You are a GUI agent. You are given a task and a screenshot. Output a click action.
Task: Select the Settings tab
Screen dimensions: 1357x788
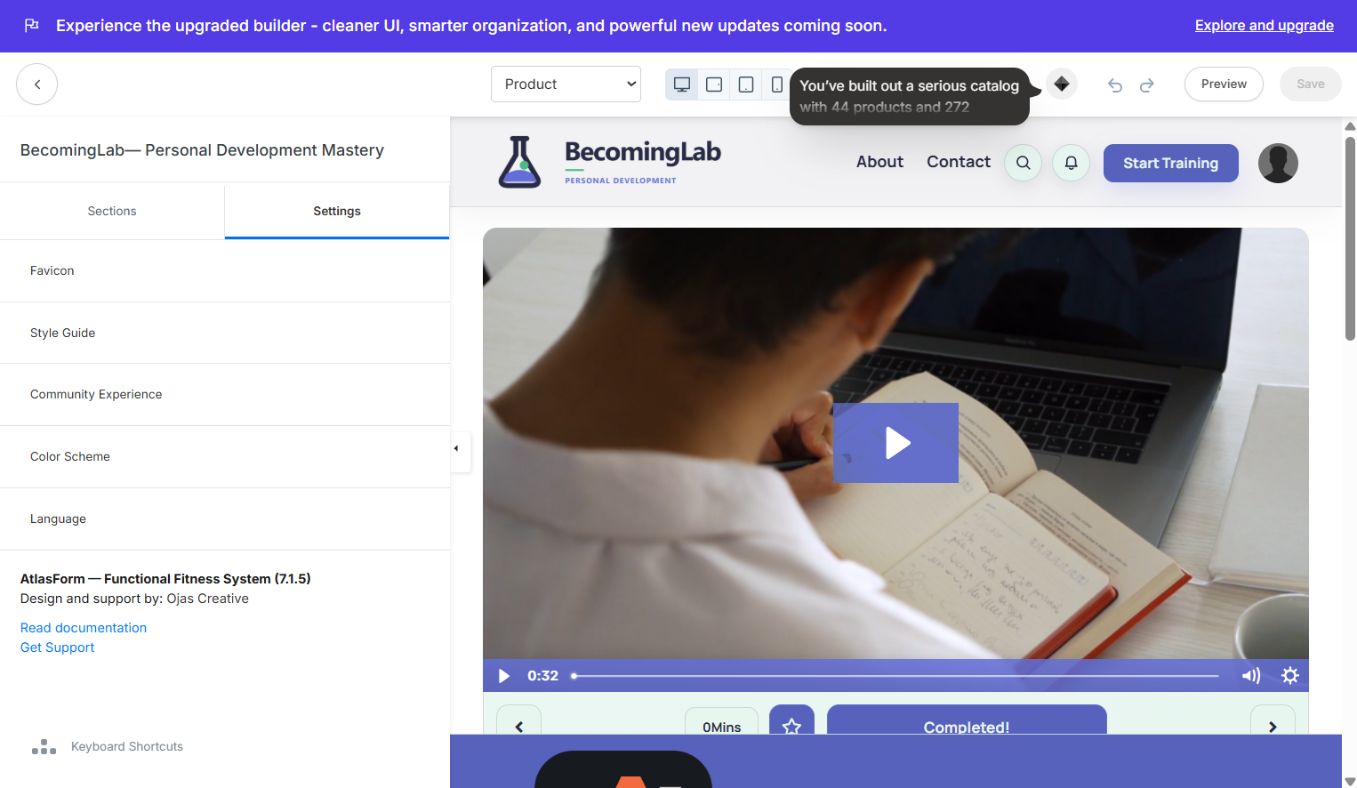point(337,211)
